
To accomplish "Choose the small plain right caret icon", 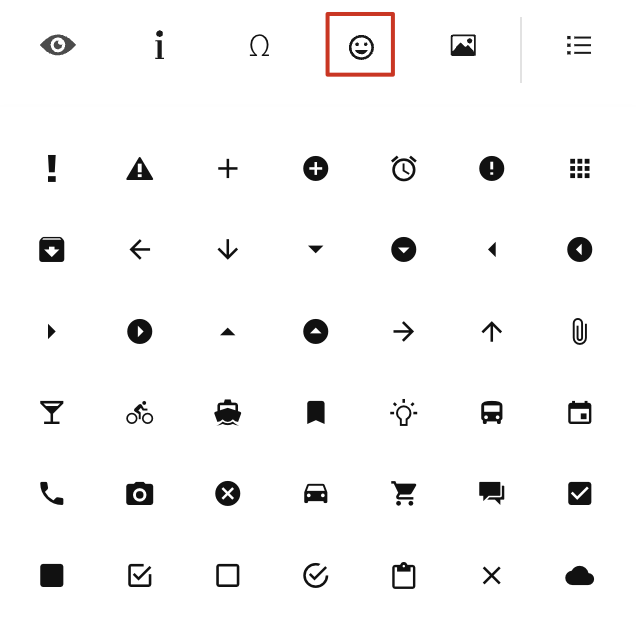I will click(51, 331).
